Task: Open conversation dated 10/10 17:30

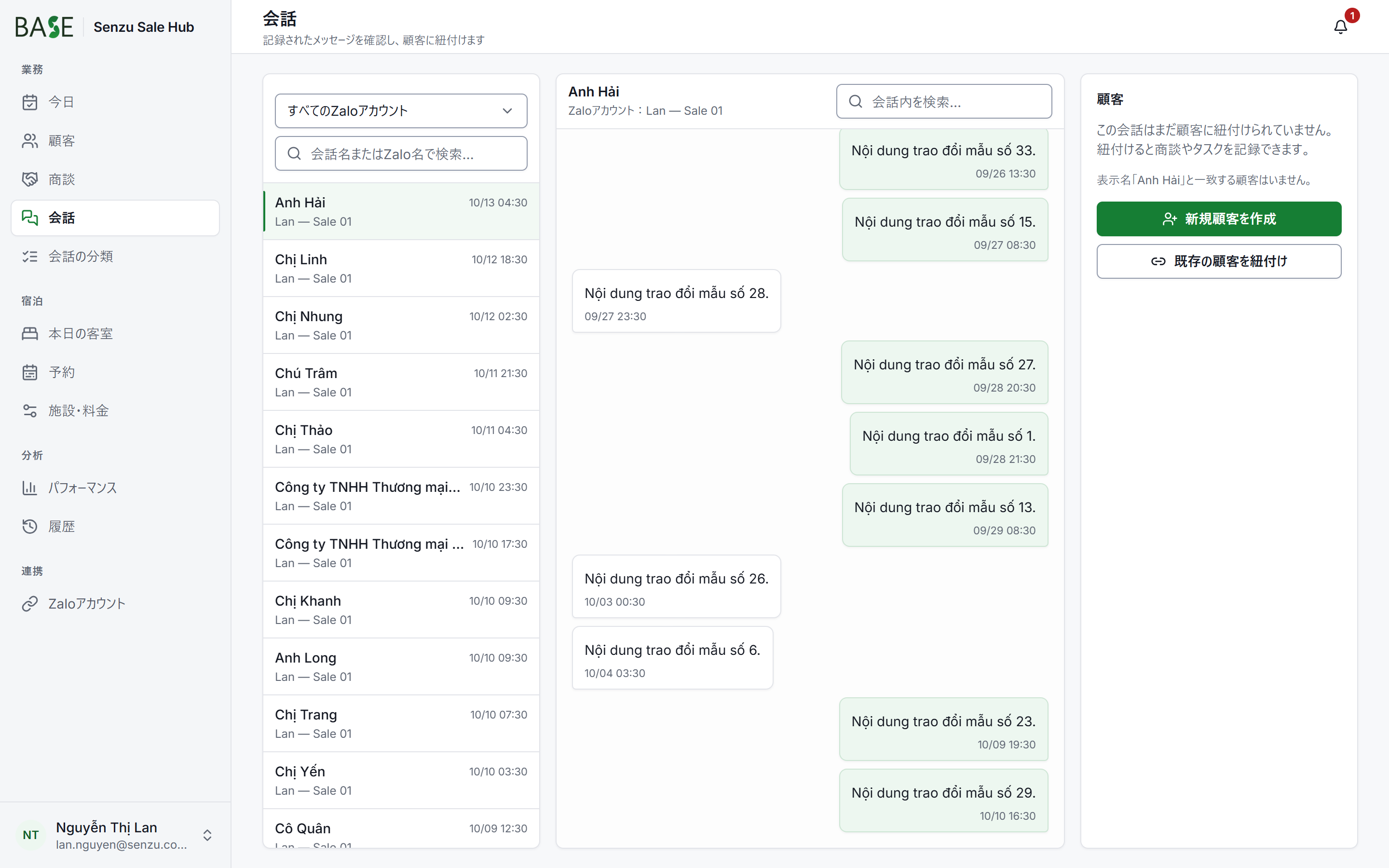Action: tap(401, 552)
